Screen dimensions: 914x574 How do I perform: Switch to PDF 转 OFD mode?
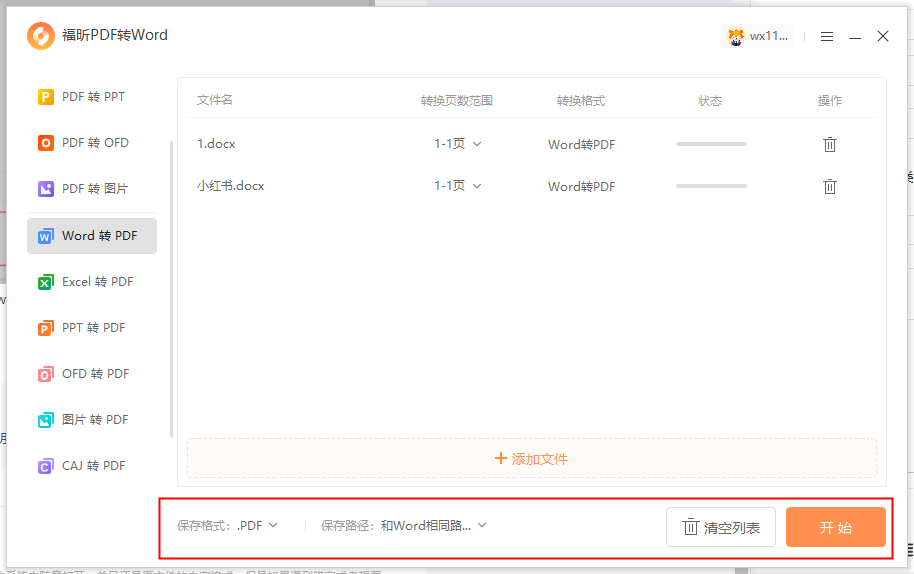click(92, 143)
